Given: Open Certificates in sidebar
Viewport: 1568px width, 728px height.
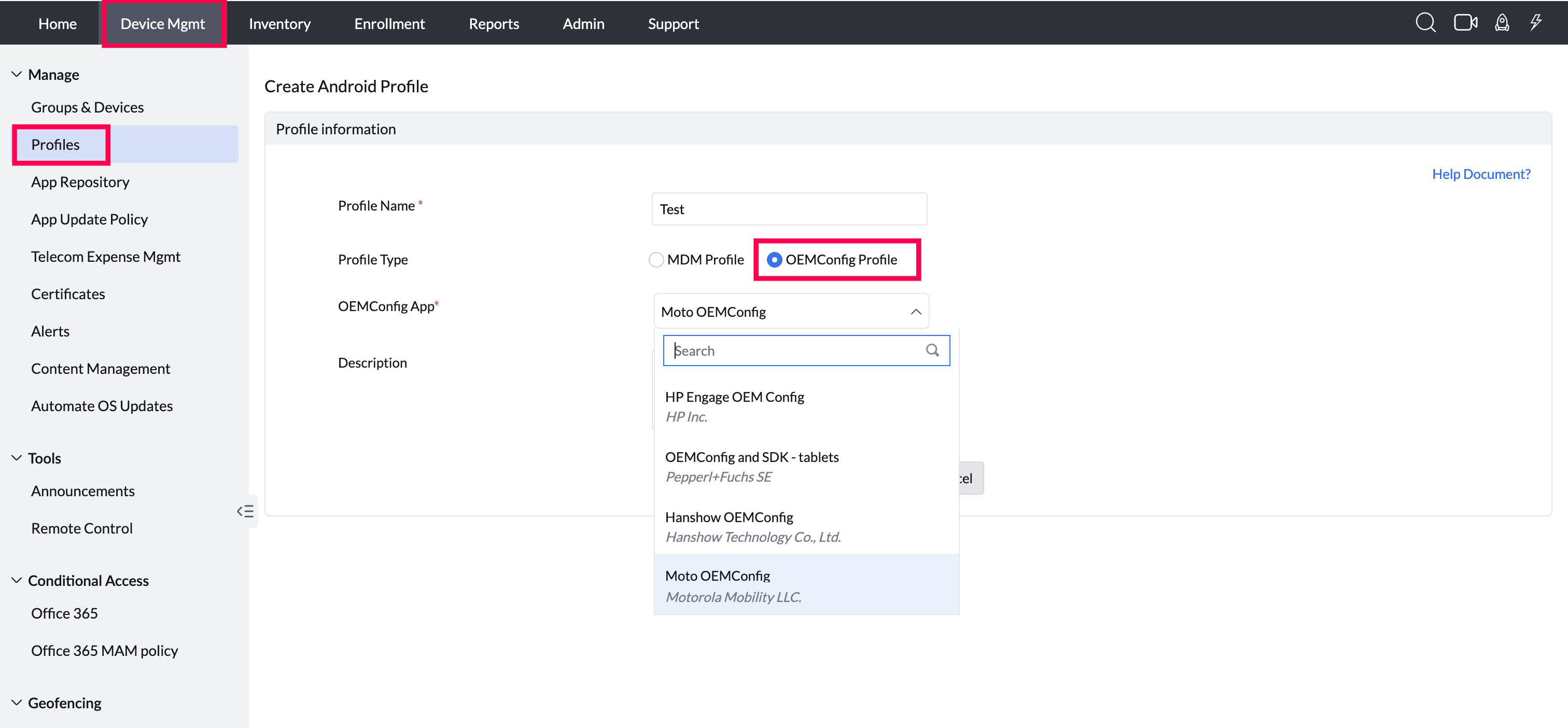Looking at the screenshot, I should pyautogui.click(x=67, y=293).
